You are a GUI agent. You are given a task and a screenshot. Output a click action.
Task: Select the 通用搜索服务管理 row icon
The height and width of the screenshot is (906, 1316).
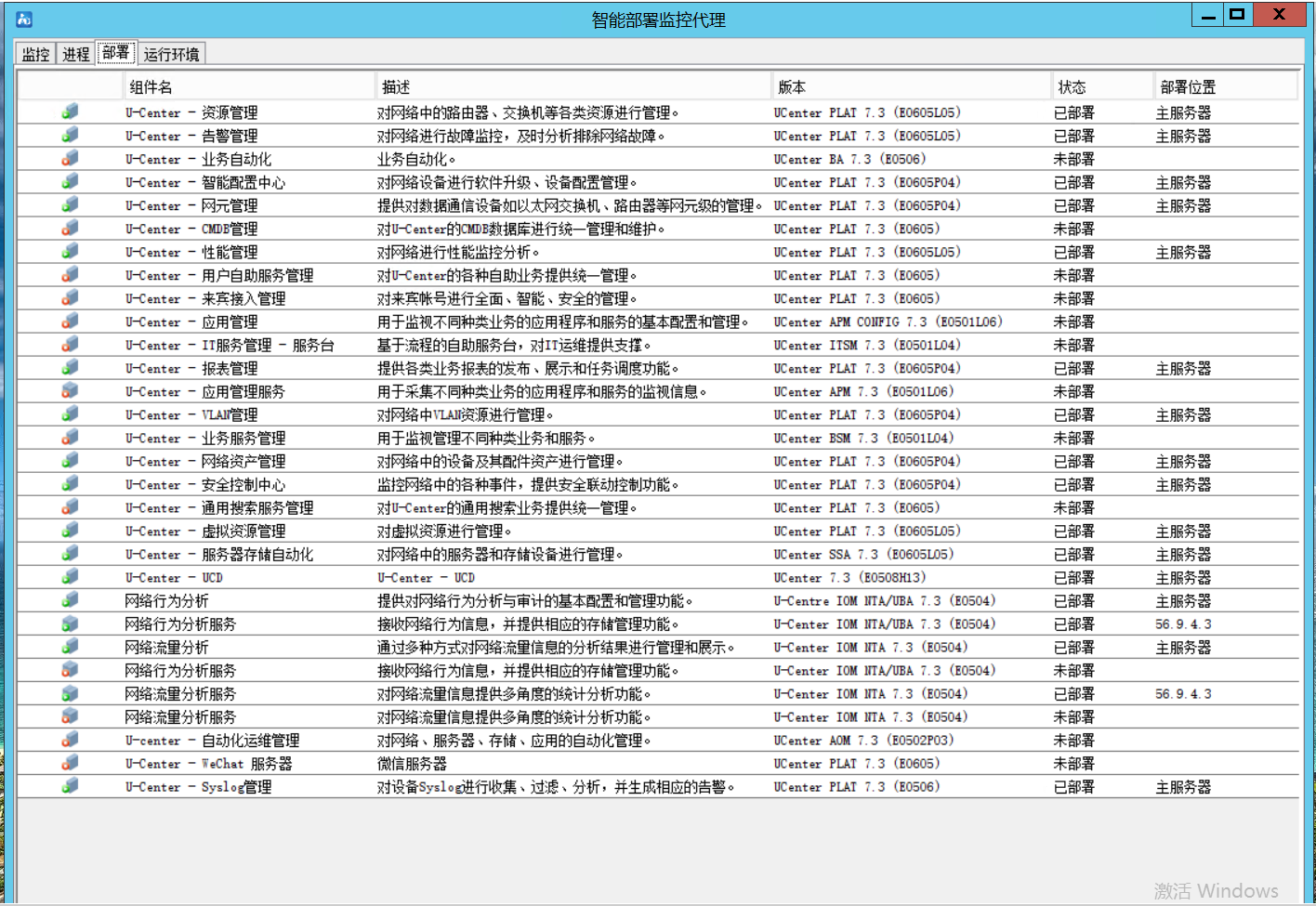[x=71, y=506]
